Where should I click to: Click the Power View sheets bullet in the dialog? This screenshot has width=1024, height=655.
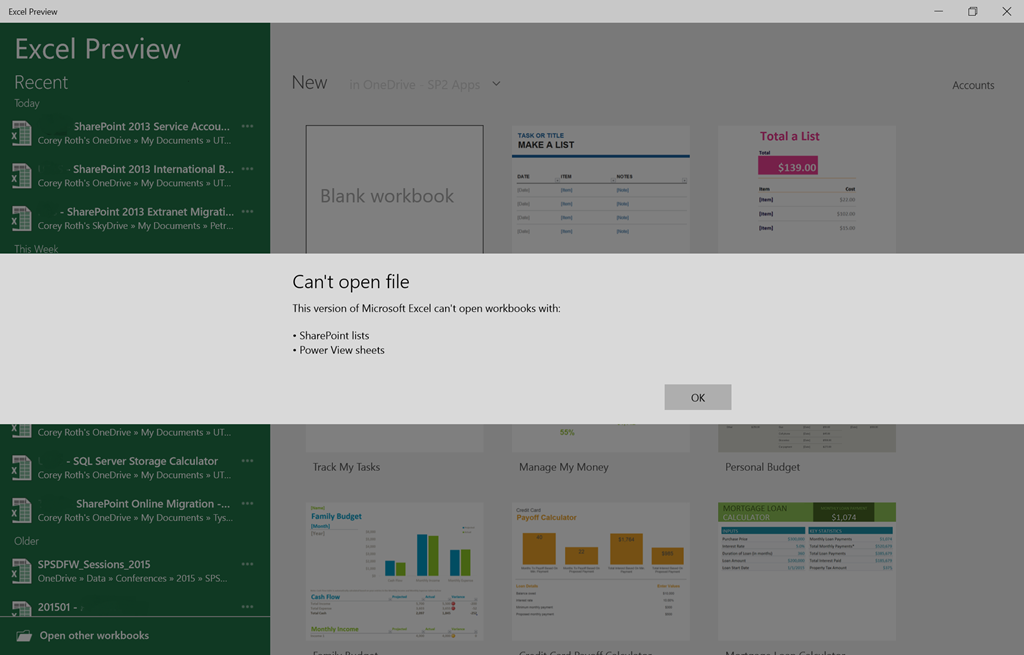pos(338,350)
